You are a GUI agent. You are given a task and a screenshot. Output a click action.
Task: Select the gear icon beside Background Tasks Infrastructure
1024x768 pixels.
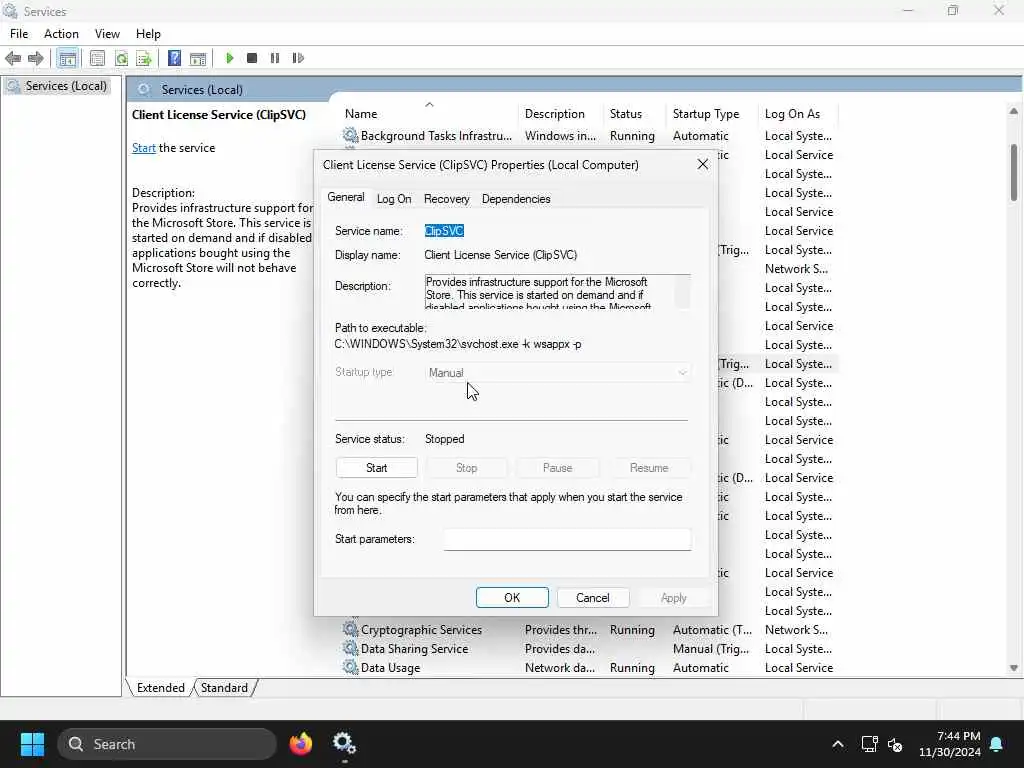tap(350, 135)
